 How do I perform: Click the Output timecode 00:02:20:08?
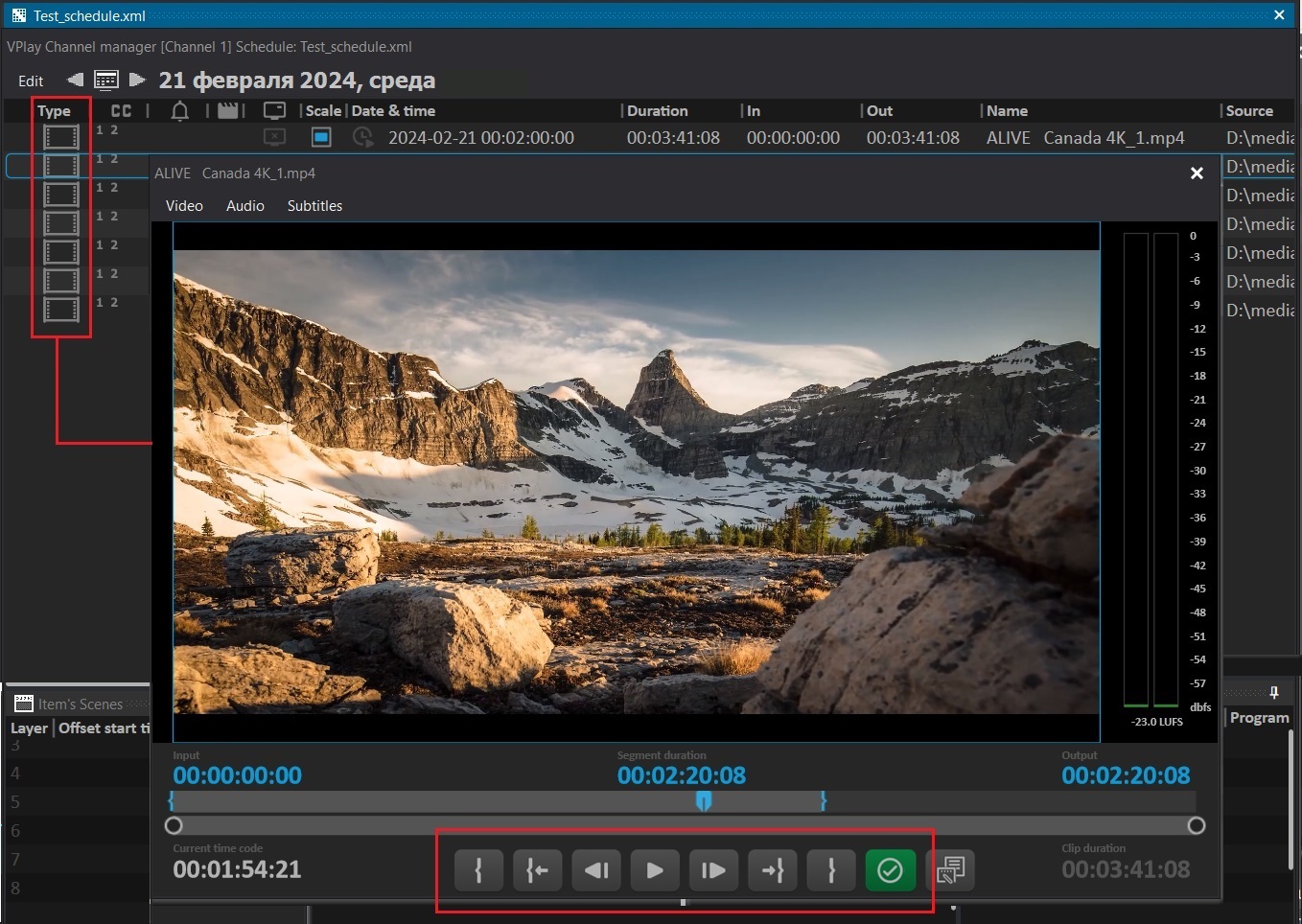pos(1126,775)
